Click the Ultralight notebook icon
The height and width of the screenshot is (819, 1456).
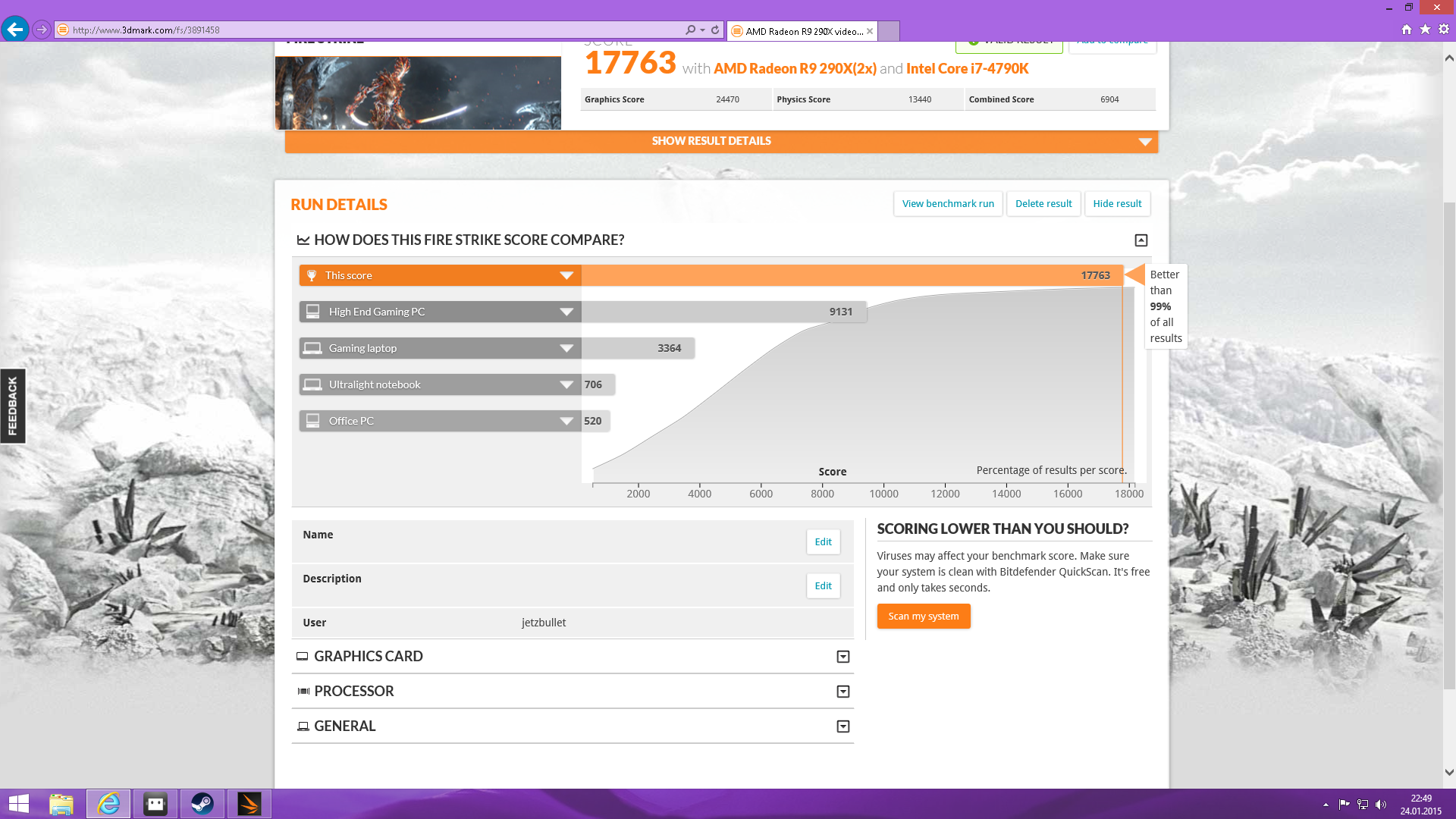click(312, 384)
